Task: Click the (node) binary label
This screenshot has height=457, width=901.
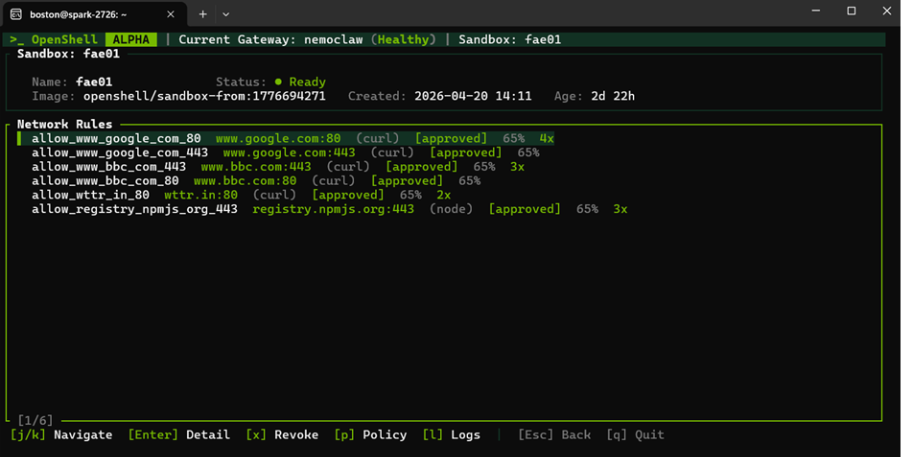Action: click(451, 209)
